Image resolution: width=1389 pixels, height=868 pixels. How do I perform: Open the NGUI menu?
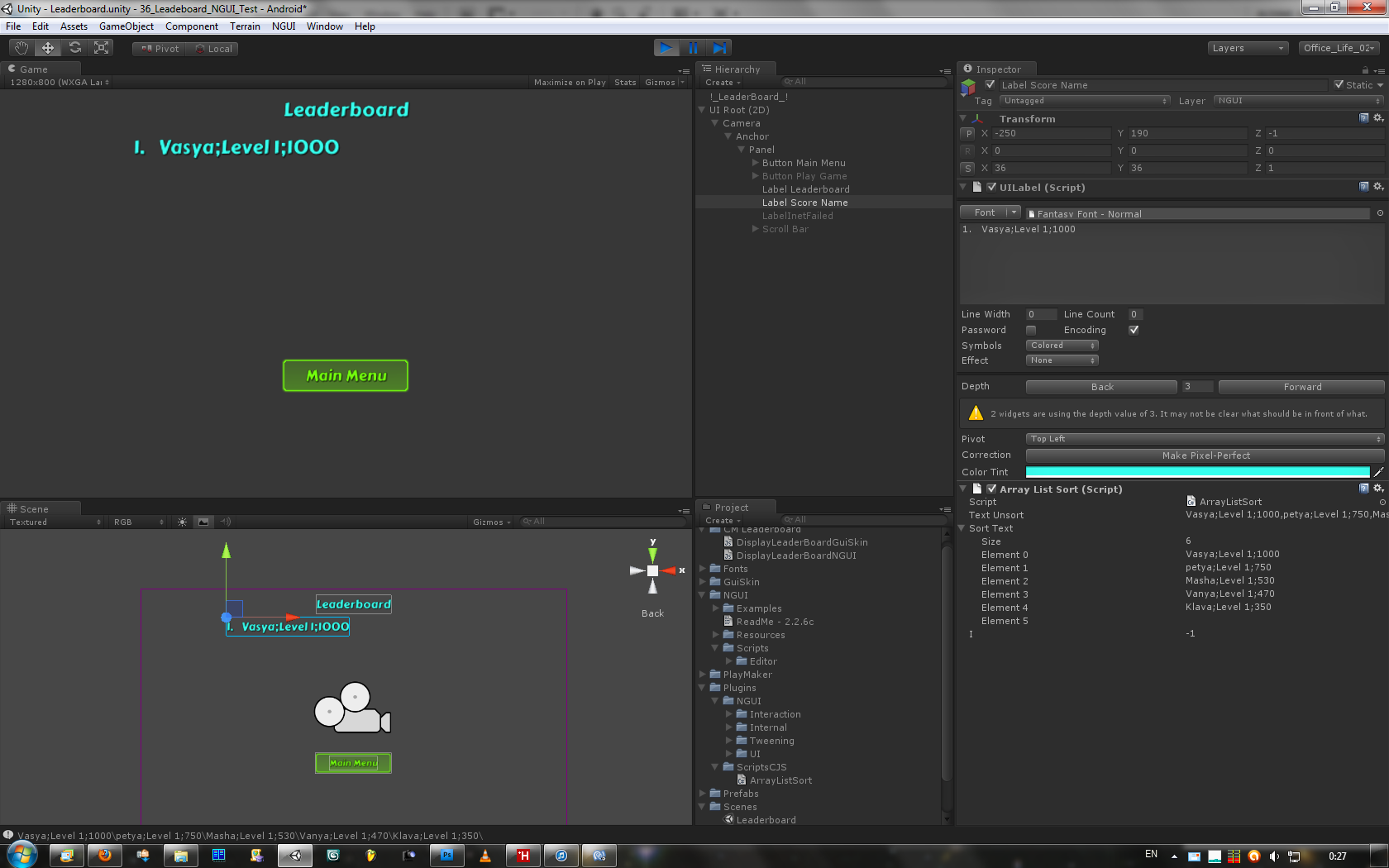(x=284, y=26)
